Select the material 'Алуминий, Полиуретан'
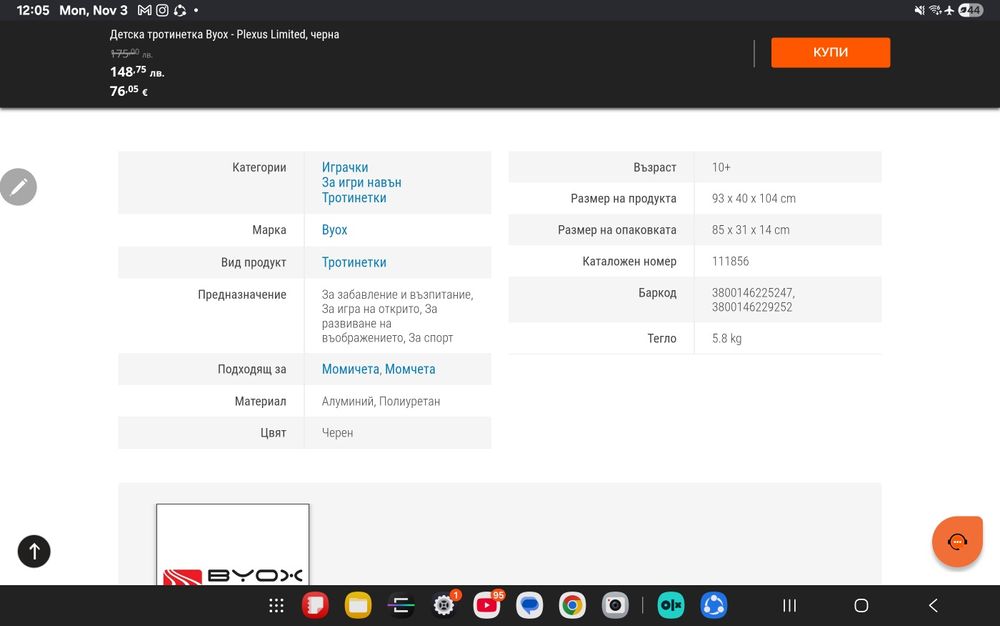This screenshot has height=626, width=1000. click(x=381, y=401)
